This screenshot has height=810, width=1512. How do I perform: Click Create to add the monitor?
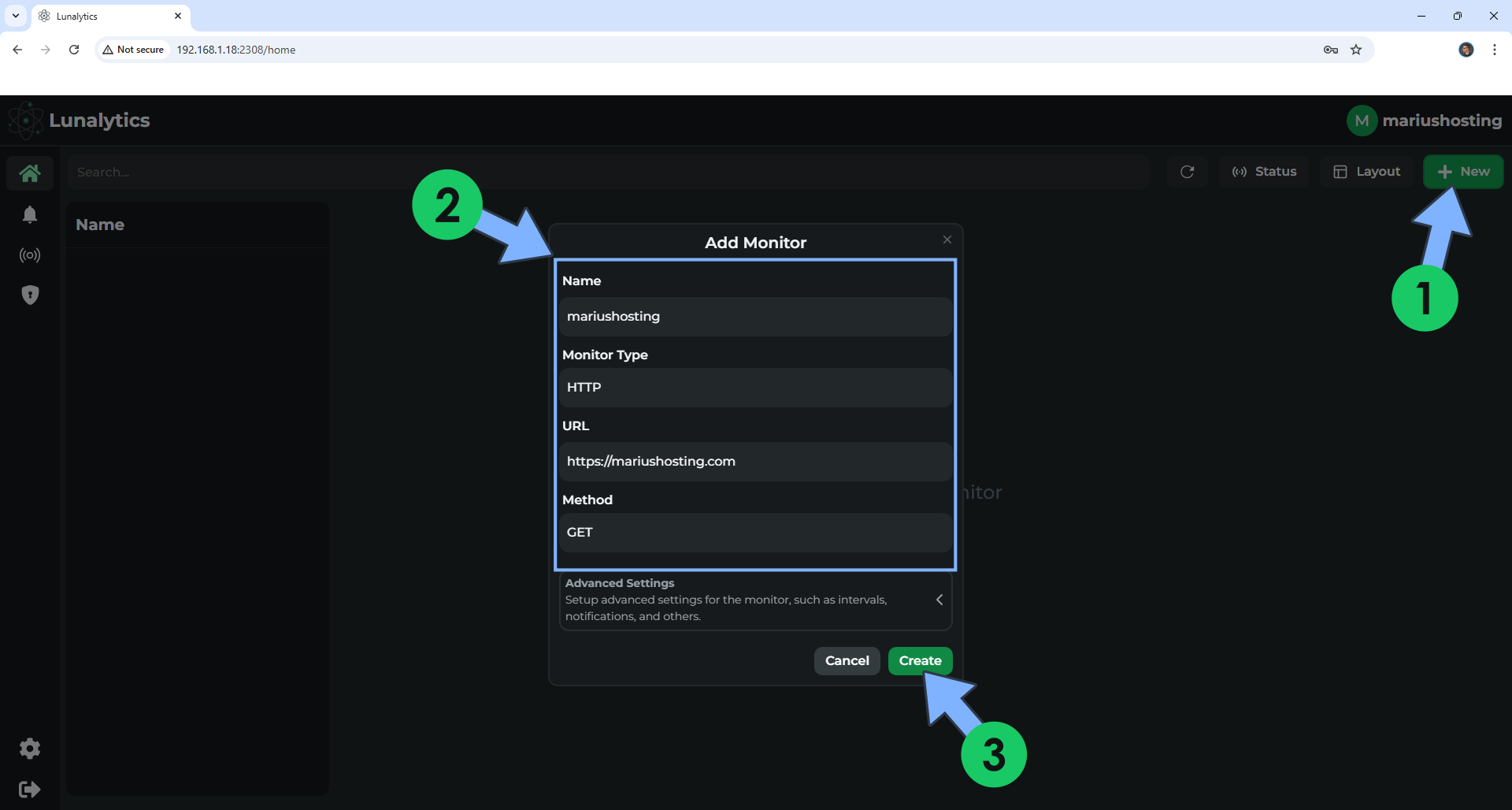920,661
